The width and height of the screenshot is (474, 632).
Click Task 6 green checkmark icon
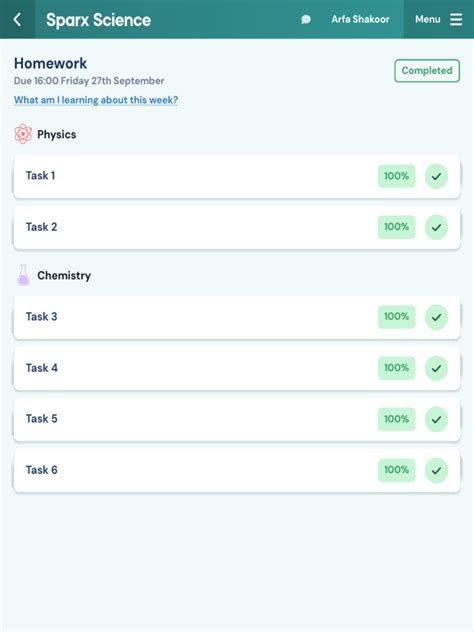436,470
